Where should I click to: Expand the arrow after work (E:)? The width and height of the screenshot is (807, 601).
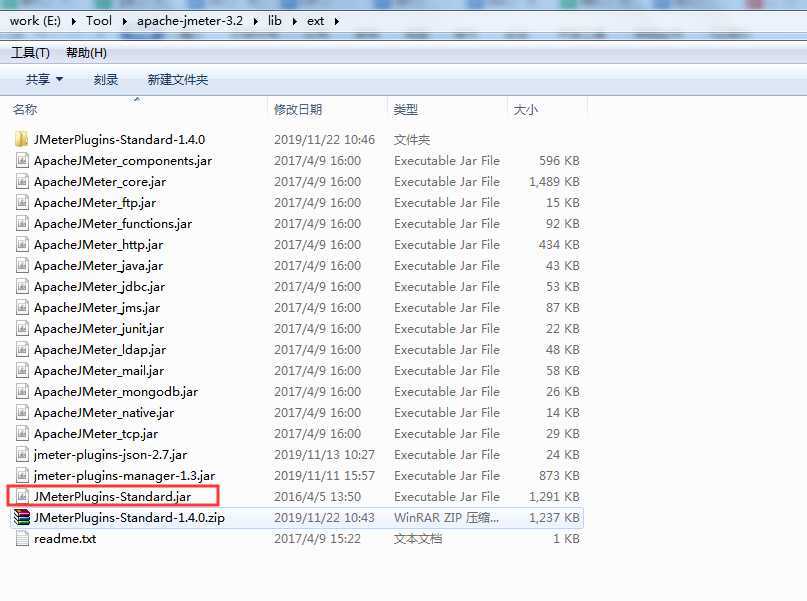click(74, 22)
